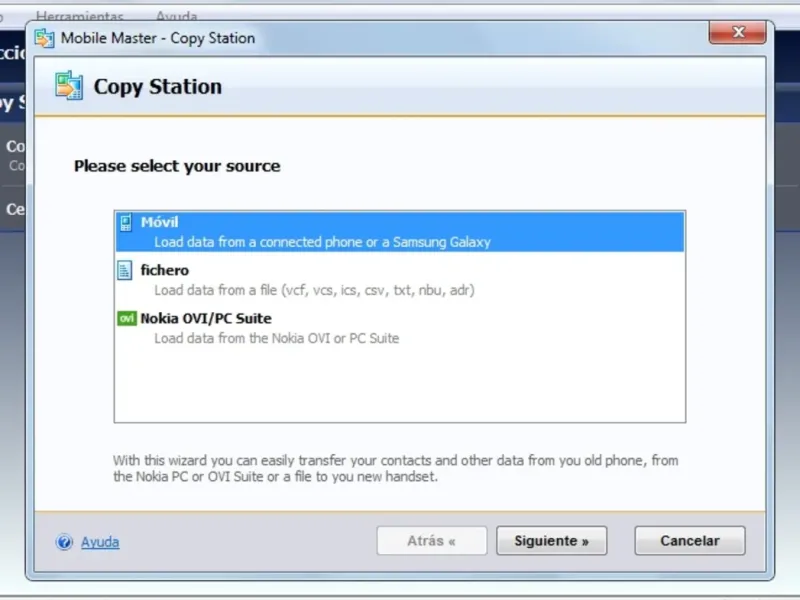Viewport: 800px width, 600px height.
Task: Click the wizard description text paragraph
Action: 396,468
